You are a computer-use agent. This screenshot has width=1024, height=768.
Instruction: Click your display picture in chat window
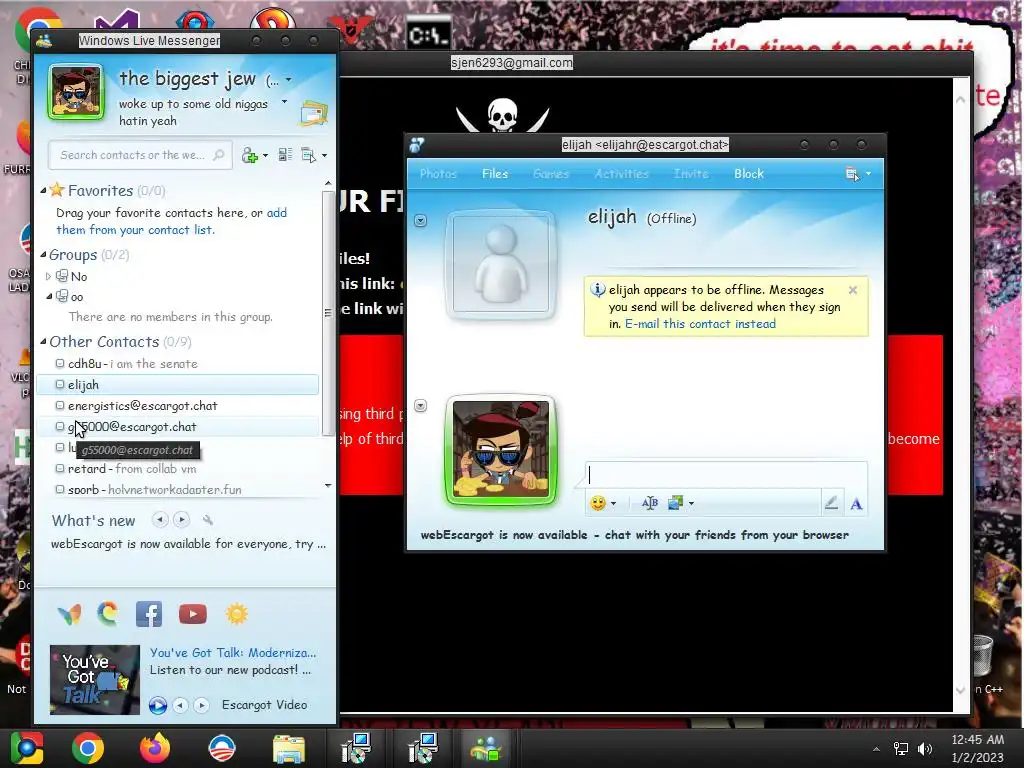pyautogui.click(x=501, y=450)
